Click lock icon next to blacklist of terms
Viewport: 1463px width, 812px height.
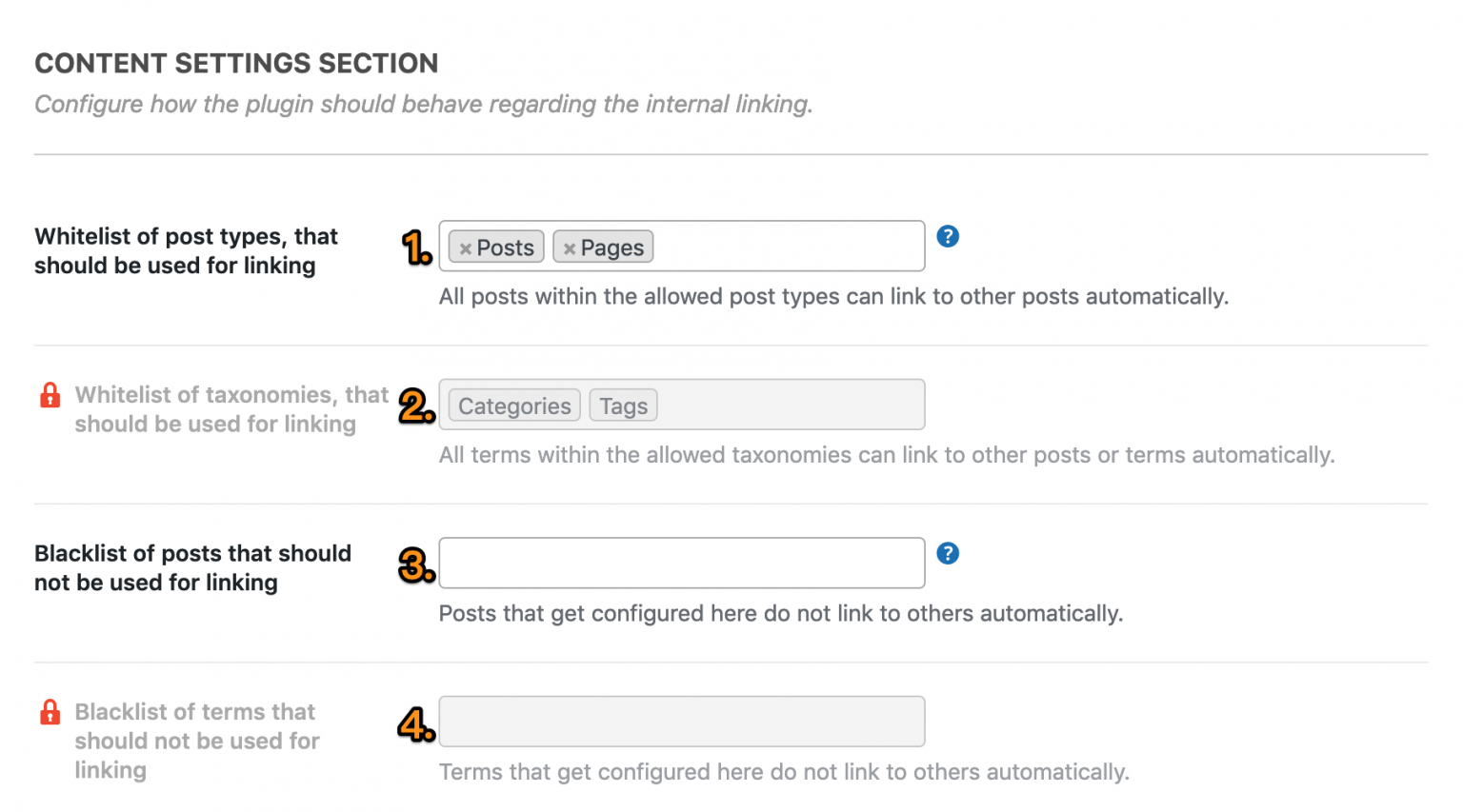pyautogui.click(x=50, y=712)
